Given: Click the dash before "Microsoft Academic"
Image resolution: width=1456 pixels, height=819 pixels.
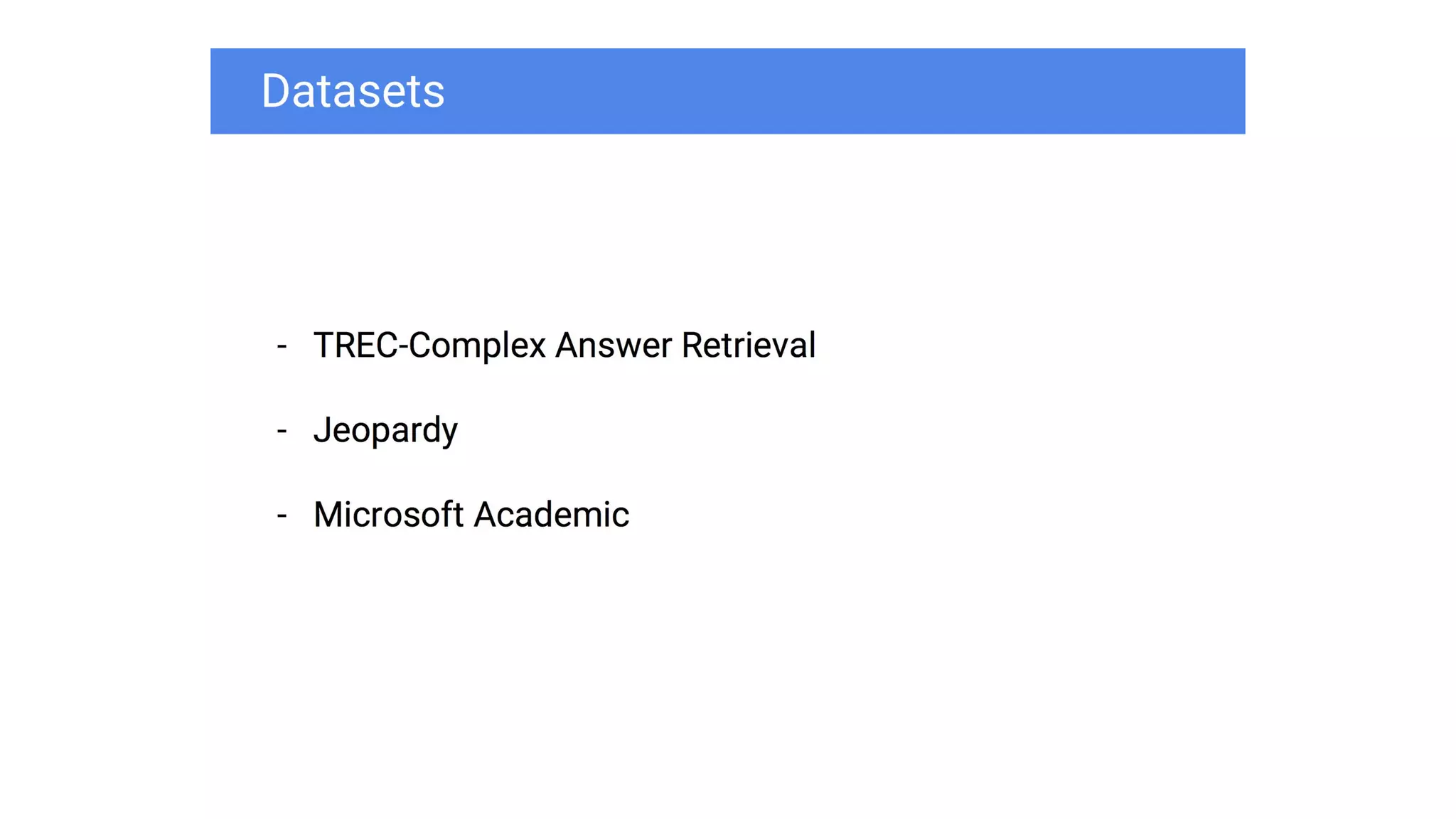Looking at the screenshot, I should click(282, 516).
